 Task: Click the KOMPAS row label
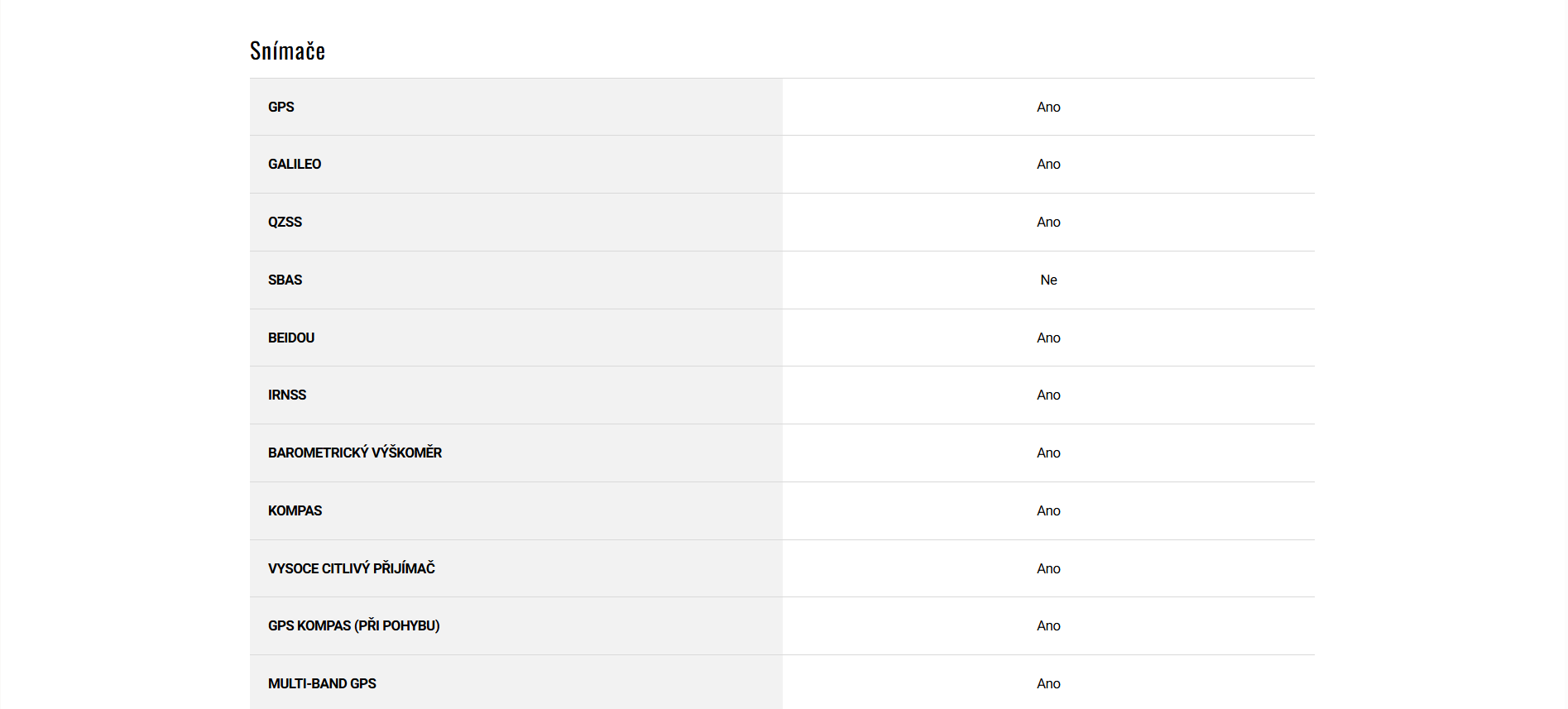tap(295, 510)
